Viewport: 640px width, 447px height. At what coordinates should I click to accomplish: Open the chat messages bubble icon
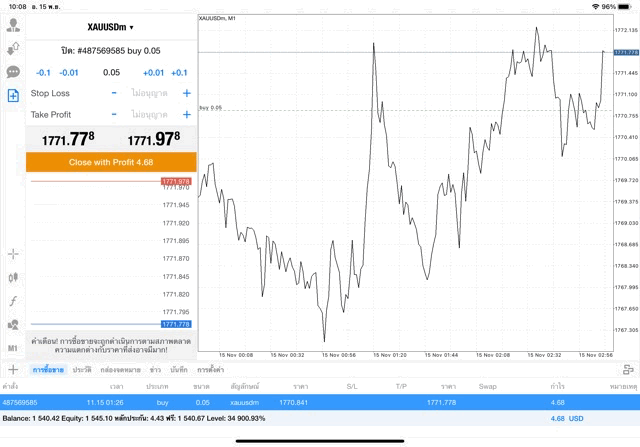coord(13,72)
